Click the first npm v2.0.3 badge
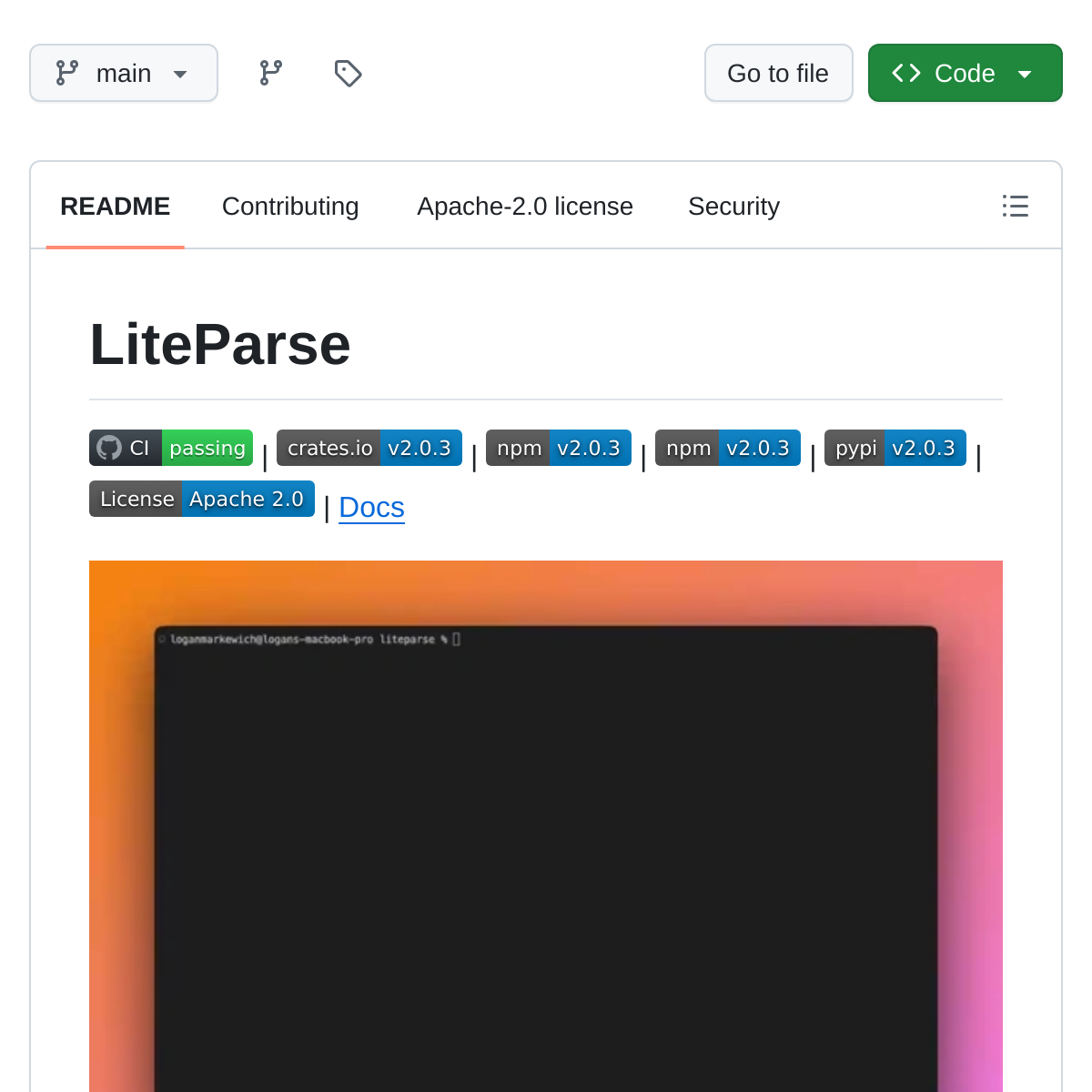The height and width of the screenshot is (1092, 1092). coord(559,448)
